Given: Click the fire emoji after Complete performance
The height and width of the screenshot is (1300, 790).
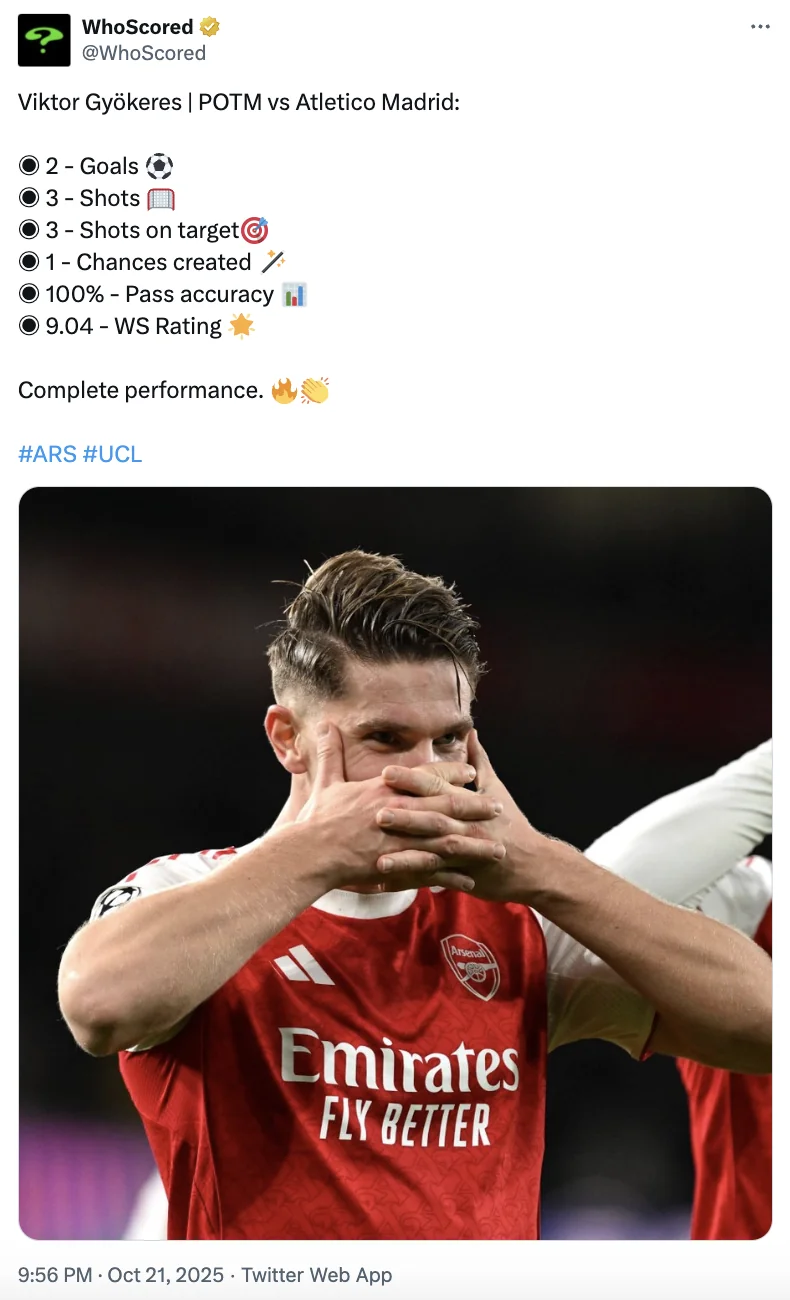Looking at the screenshot, I should 284,390.
